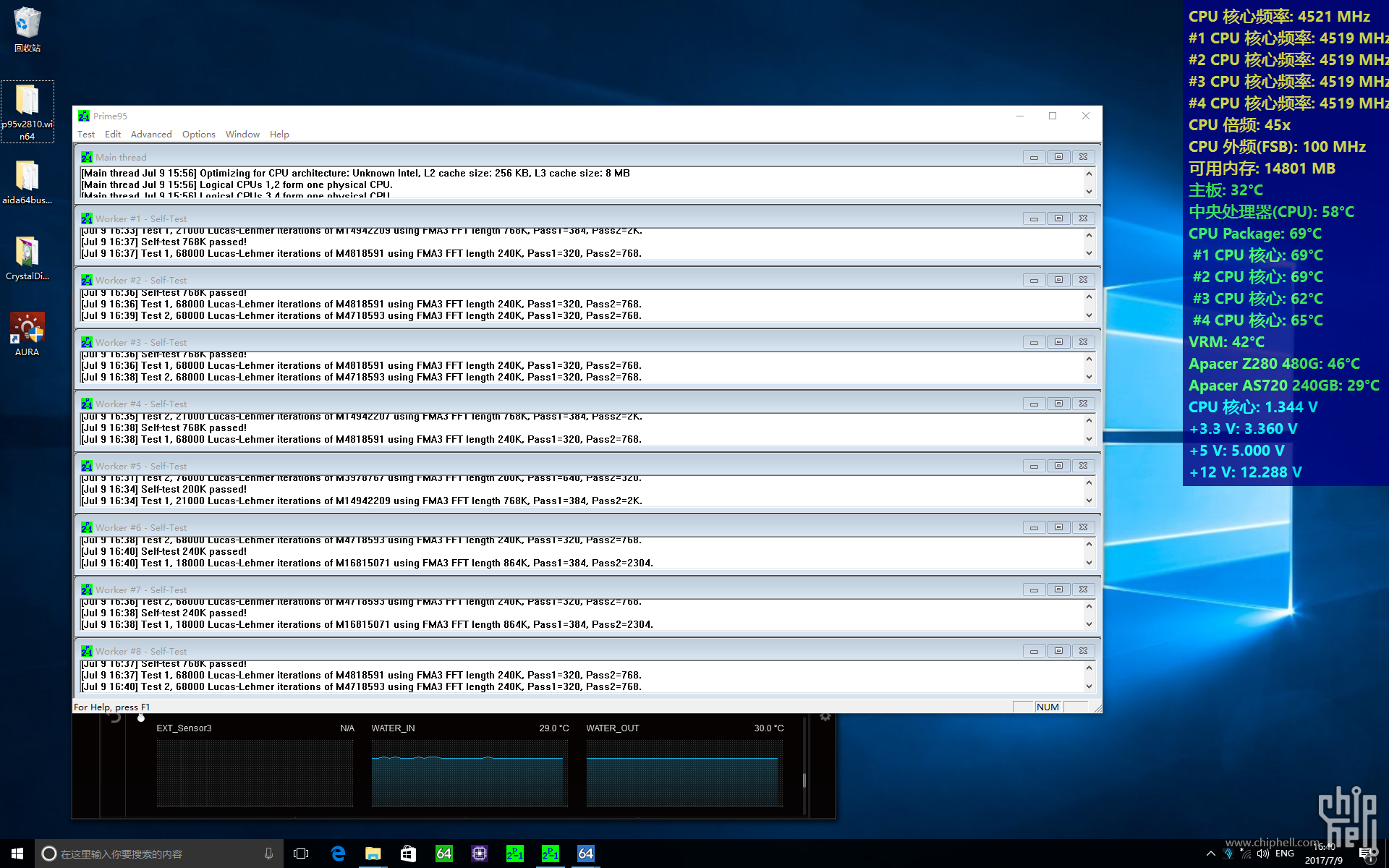The image size is (1389, 868).
Task: Open the Help menu in Prime95
Action: [279, 135]
